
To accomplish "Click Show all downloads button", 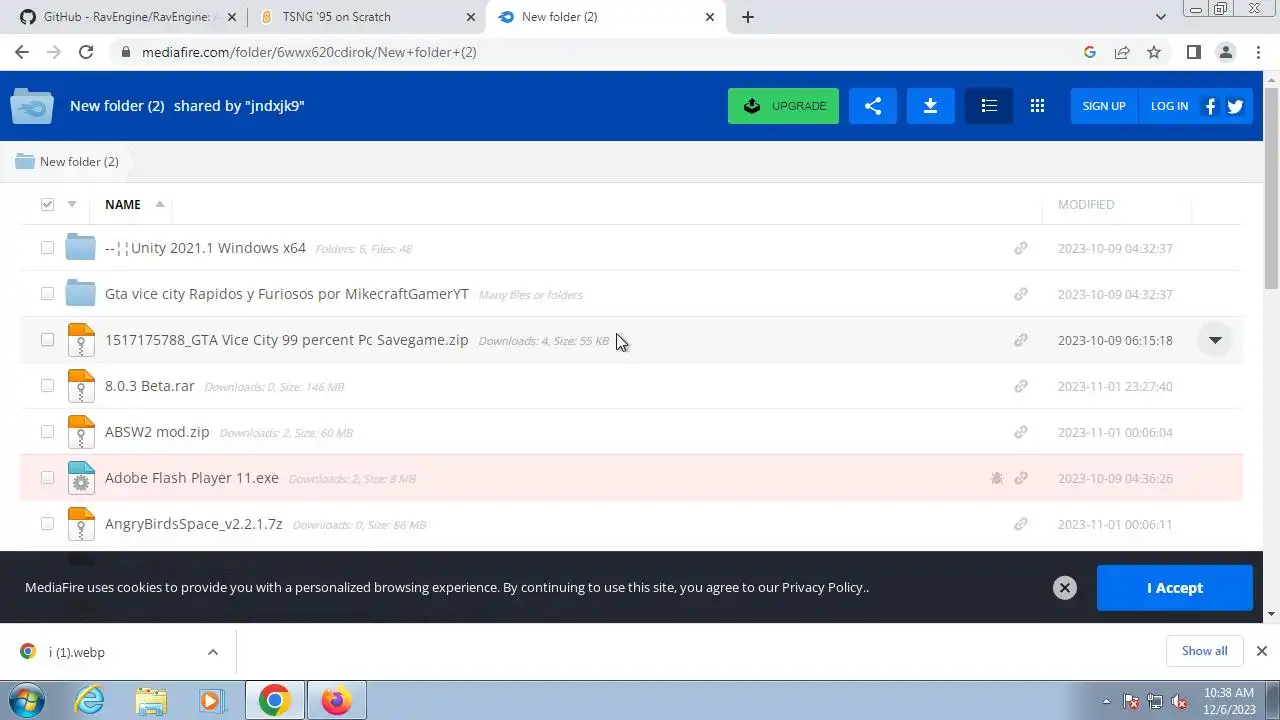I will point(1204,651).
